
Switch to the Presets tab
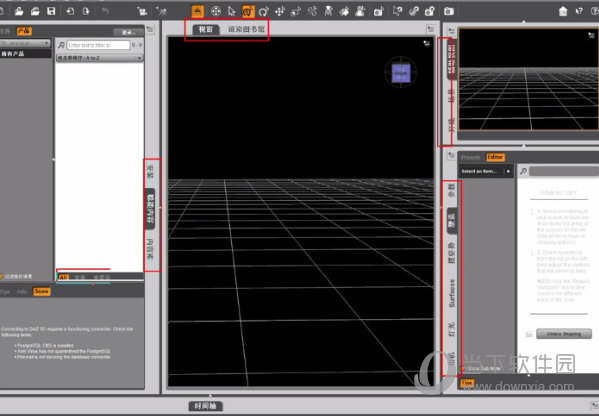(x=470, y=157)
